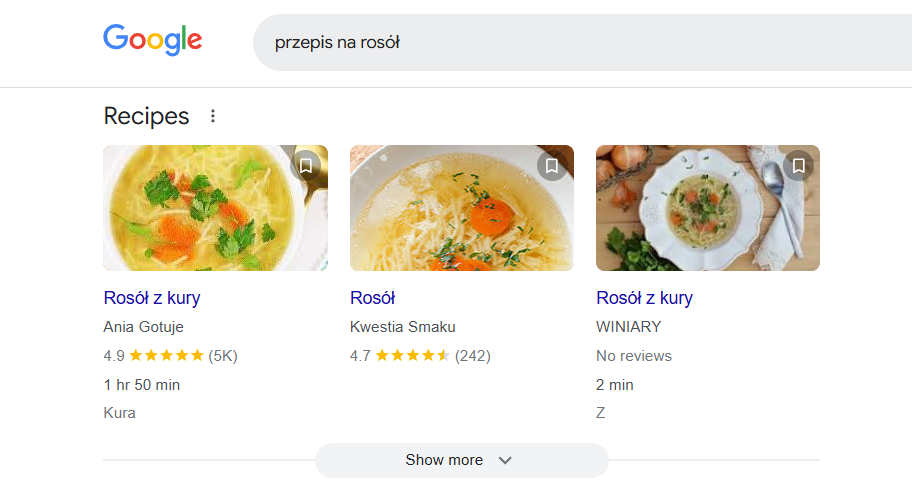
Task: Open the three-dot menu beside Recipes
Action: [x=212, y=116]
